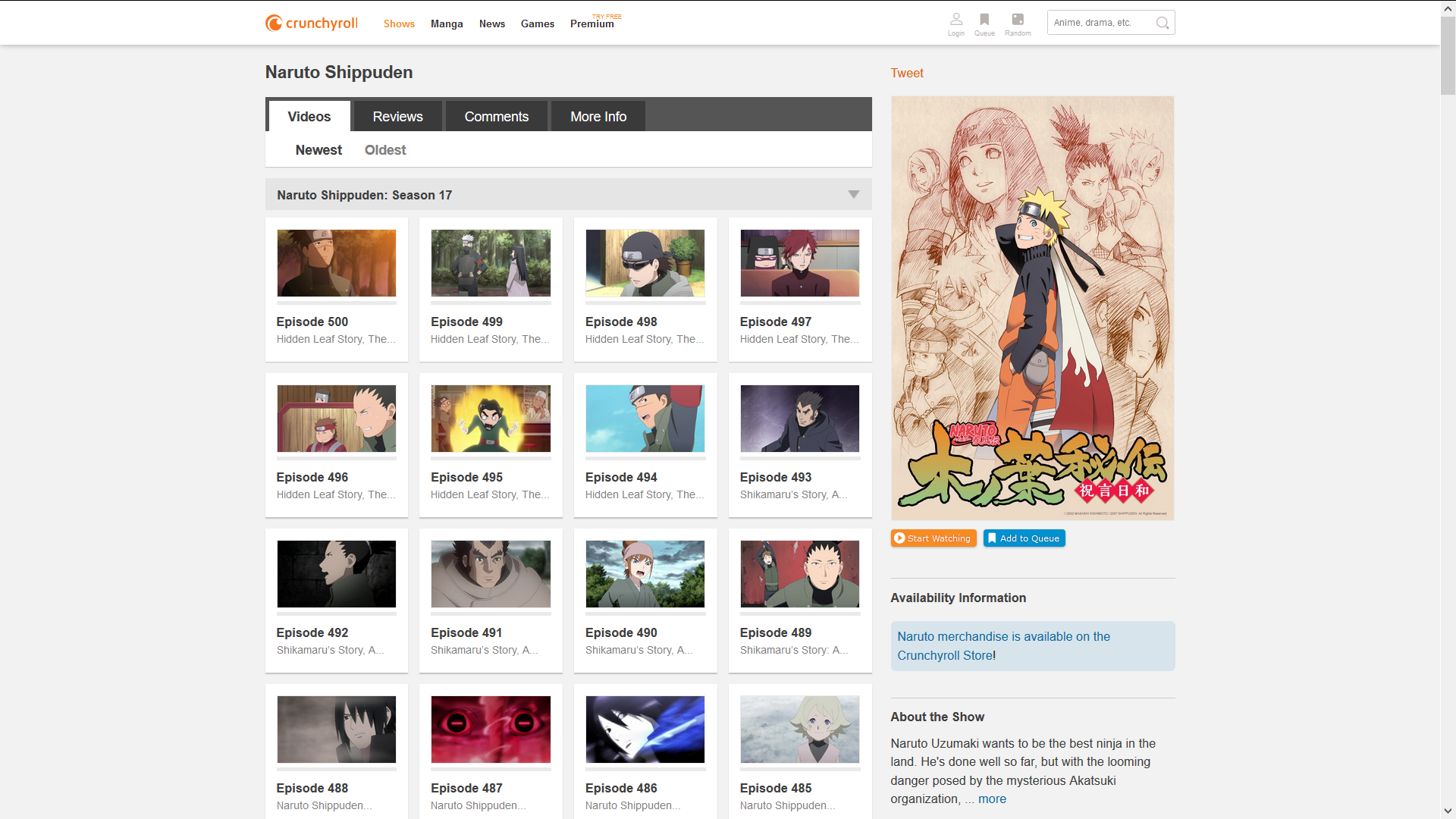
Task: Open Episode 497 thumbnail
Action: (800, 263)
